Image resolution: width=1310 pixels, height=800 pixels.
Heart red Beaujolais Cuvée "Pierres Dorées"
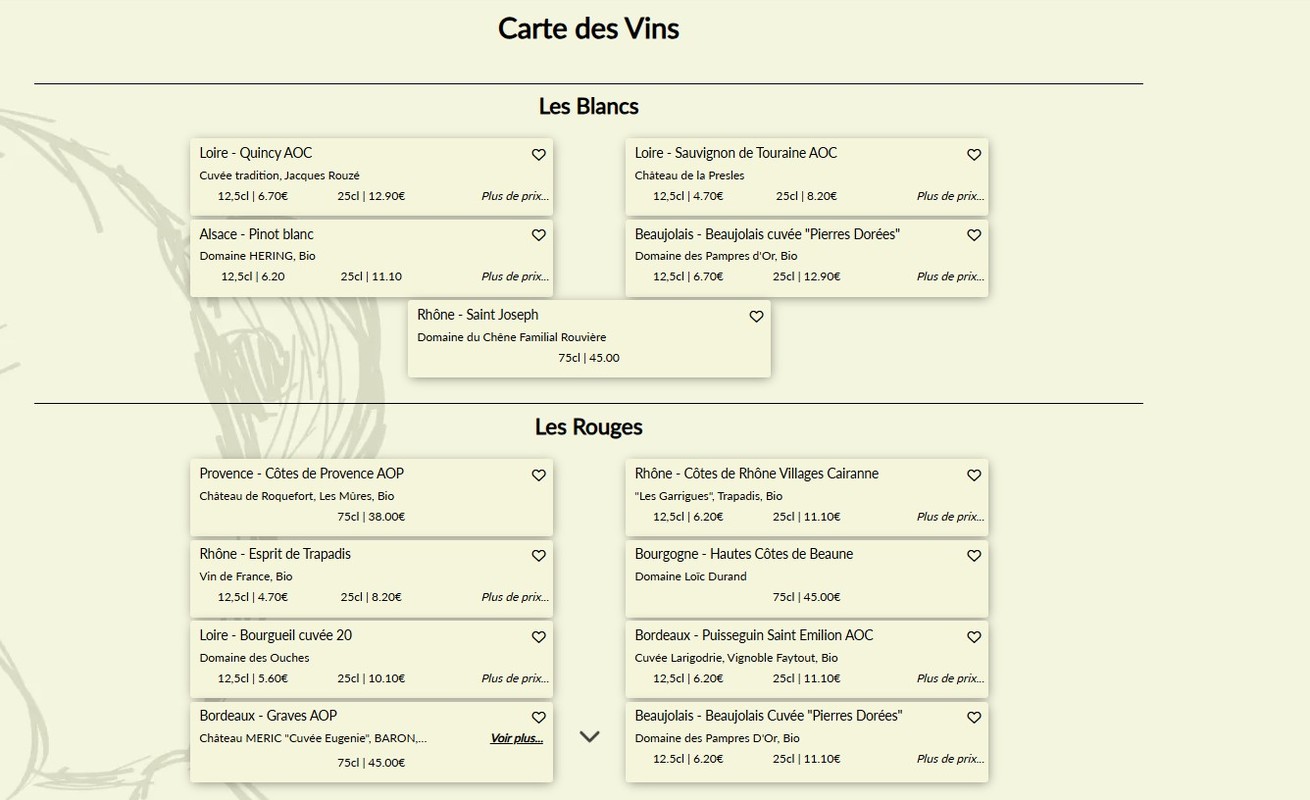(974, 717)
